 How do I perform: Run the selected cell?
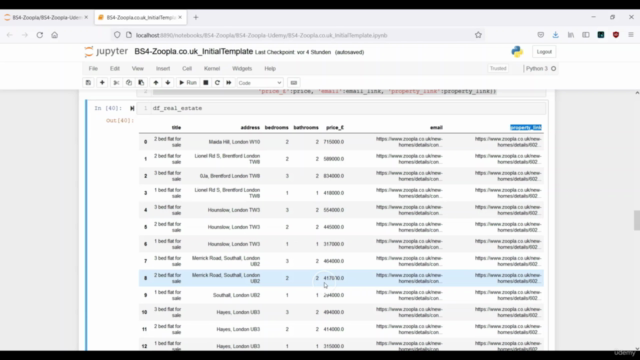[188, 83]
